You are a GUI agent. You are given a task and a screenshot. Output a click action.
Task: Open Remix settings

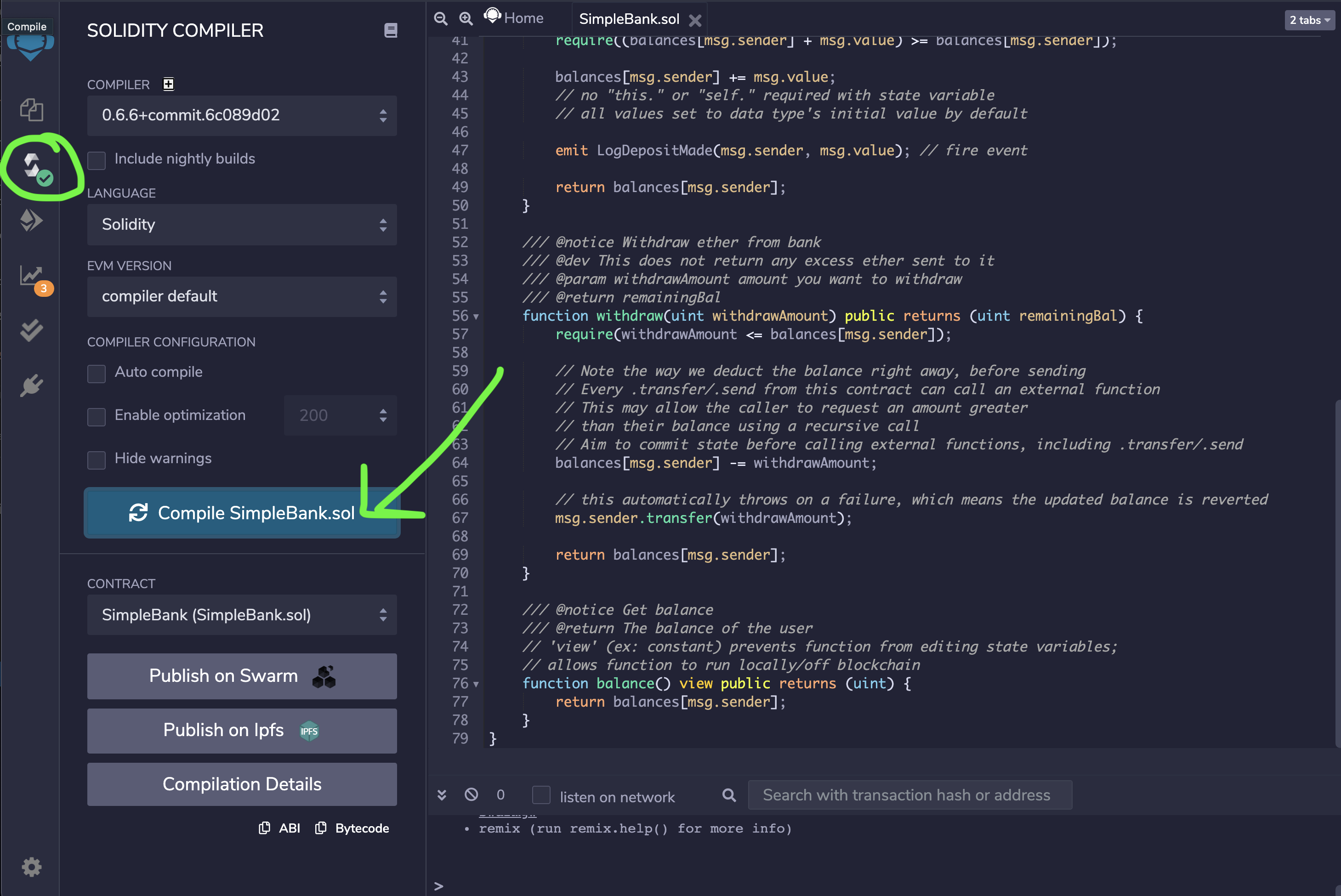click(x=31, y=868)
